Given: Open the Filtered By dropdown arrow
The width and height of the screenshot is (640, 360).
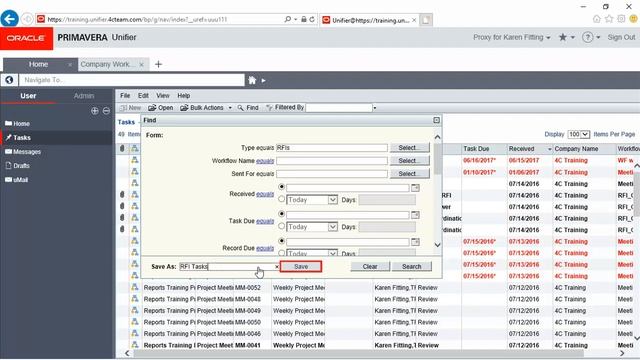Looking at the screenshot, I should pyautogui.click(x=375, y=108).
